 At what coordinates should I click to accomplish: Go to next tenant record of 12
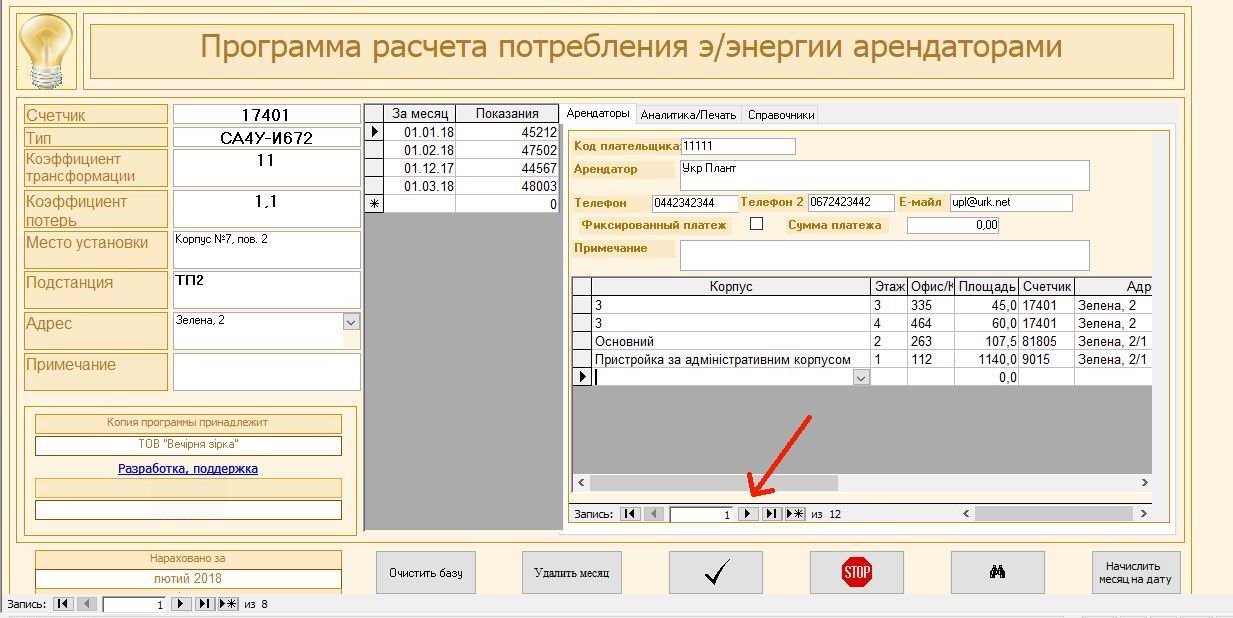748,514
